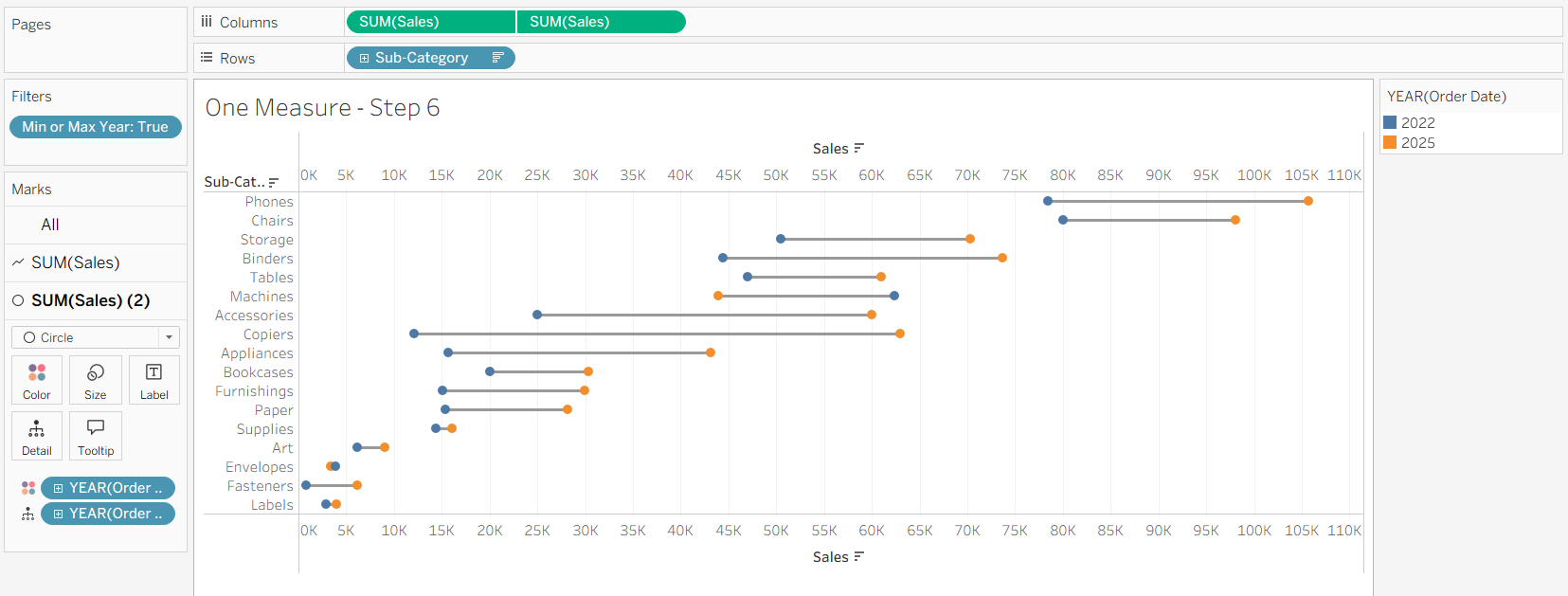Click the Min or Max Year filter pill
This screenshot has width=1568, height=596.
[95, 127]
